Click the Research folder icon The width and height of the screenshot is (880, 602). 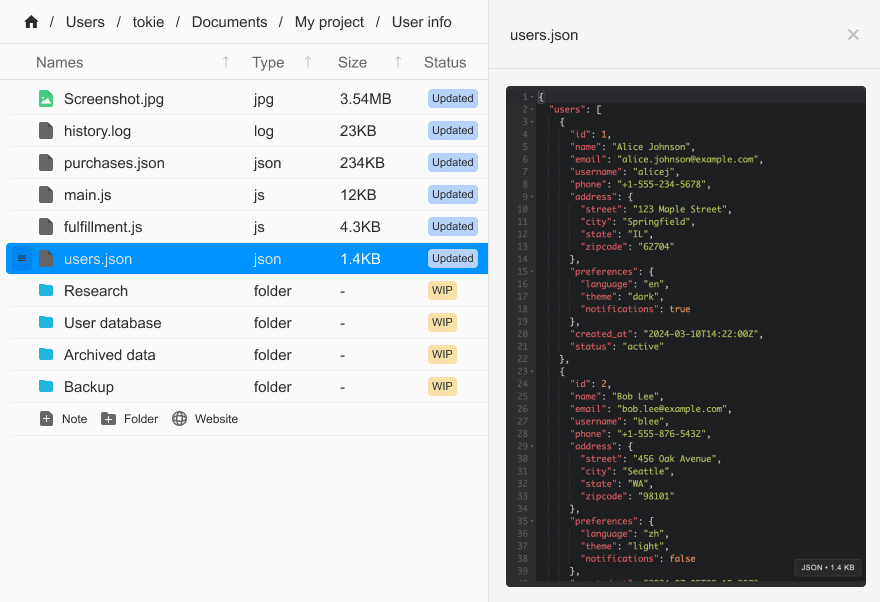pos(46,291)
